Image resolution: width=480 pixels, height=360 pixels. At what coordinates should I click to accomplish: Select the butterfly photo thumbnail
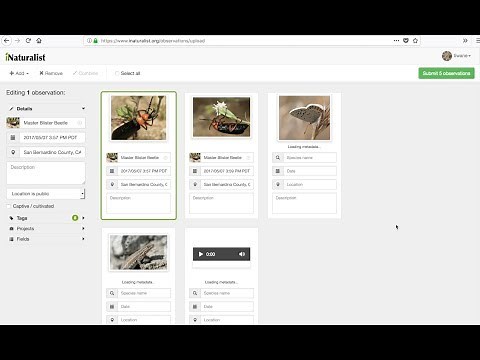click(304, 118)
